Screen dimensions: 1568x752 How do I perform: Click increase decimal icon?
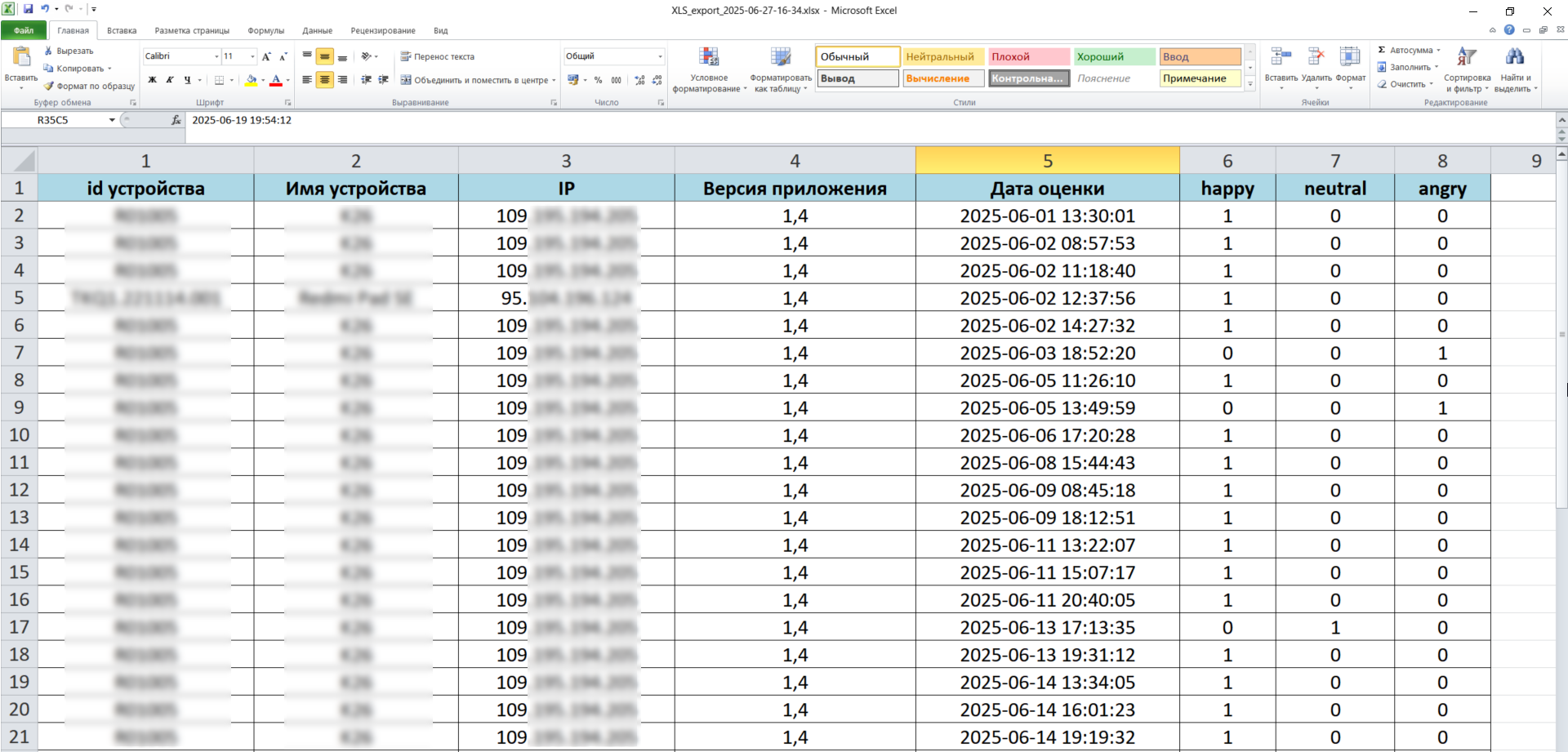(639, 80)
